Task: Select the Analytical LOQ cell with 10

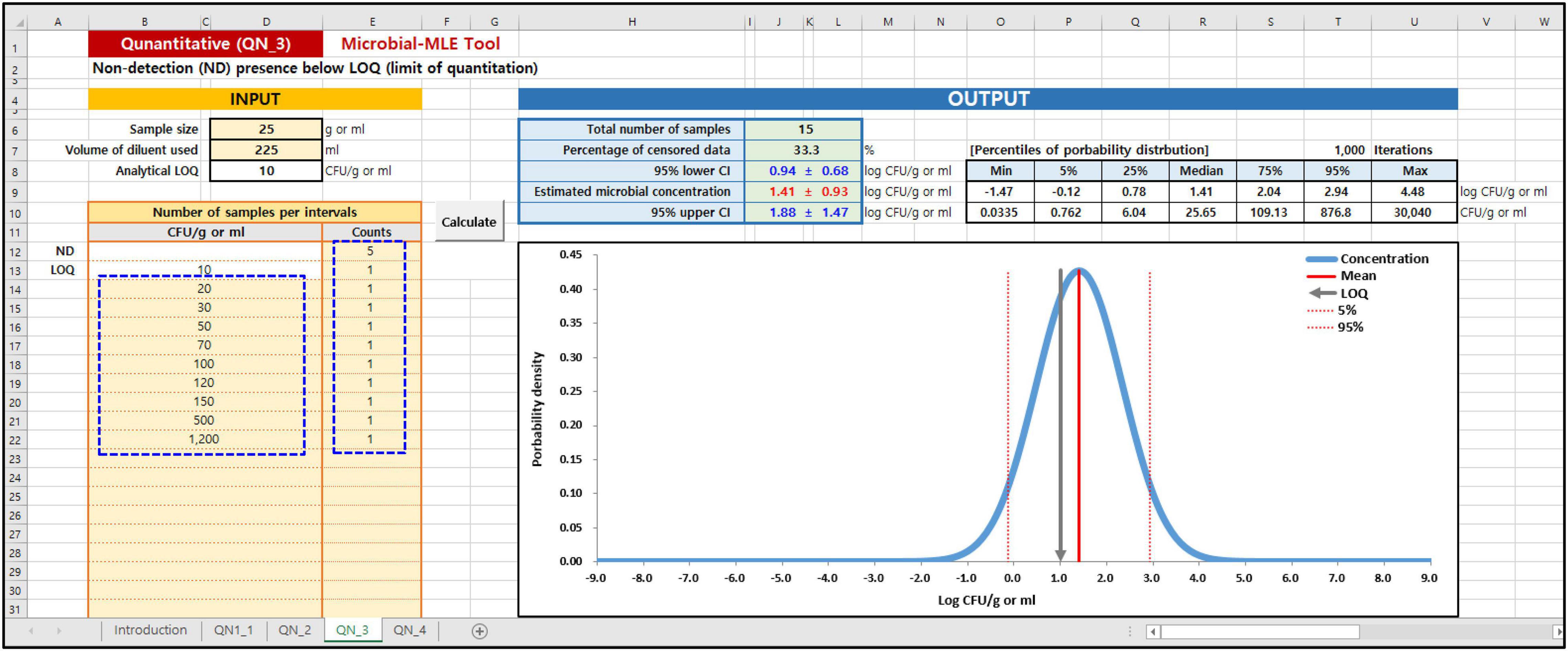Action: point(266,170)
